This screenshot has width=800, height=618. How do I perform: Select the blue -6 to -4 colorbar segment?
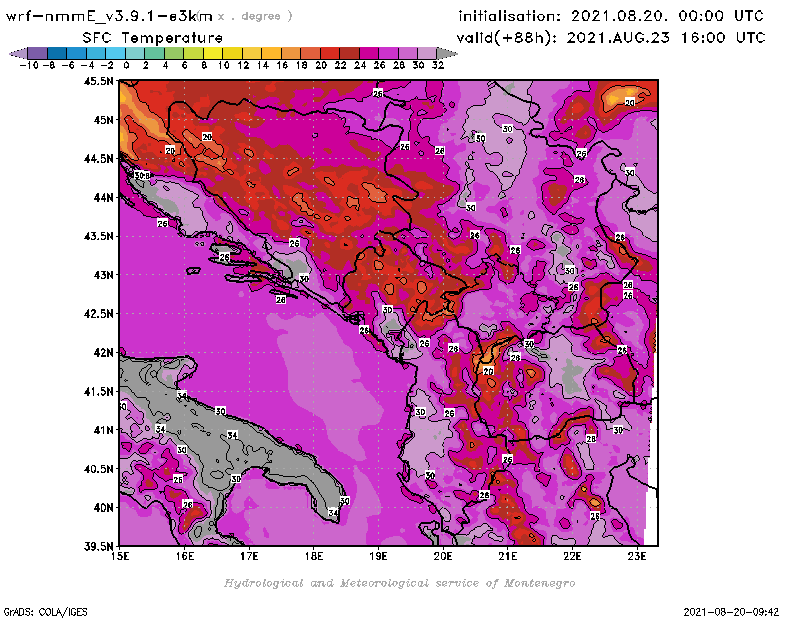coord(77,53)
